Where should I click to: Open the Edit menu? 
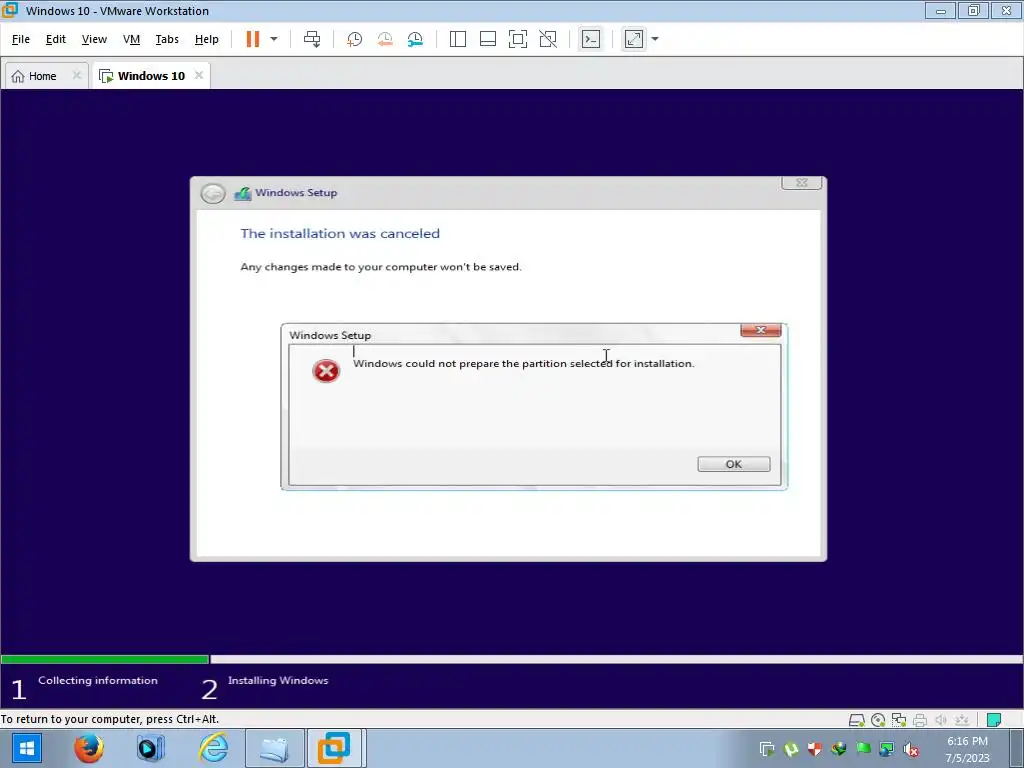click(x=56, y=39)
